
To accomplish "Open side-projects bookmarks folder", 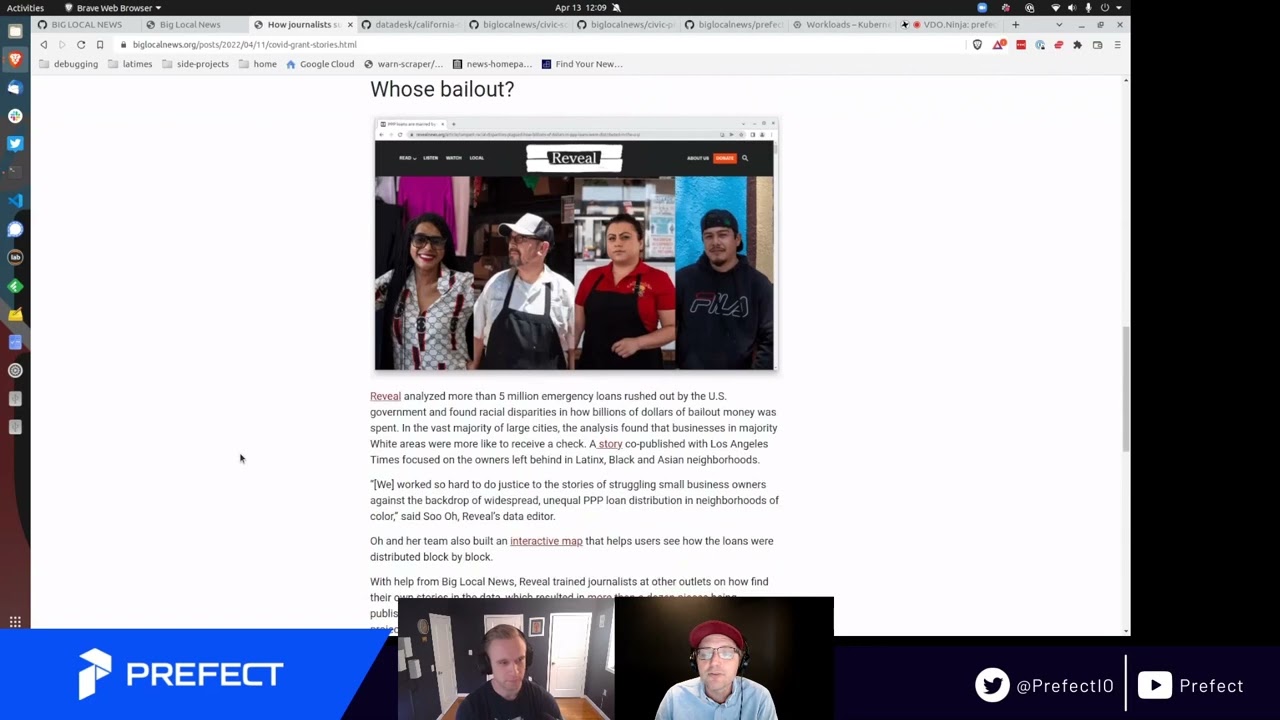I will [x=195, y=64].
